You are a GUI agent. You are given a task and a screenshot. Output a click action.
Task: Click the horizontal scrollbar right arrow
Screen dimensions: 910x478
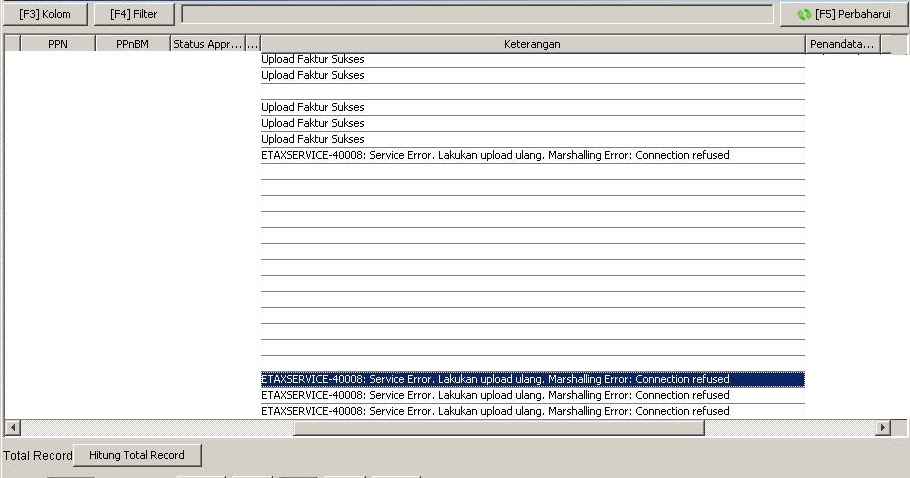click(883, 428)
